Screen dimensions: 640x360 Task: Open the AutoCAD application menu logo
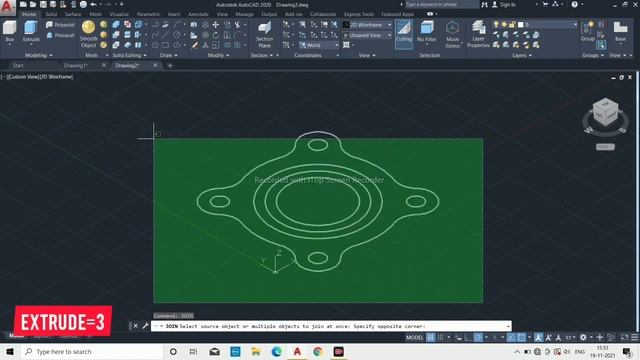pyautogui.click(x=7, y=7)
